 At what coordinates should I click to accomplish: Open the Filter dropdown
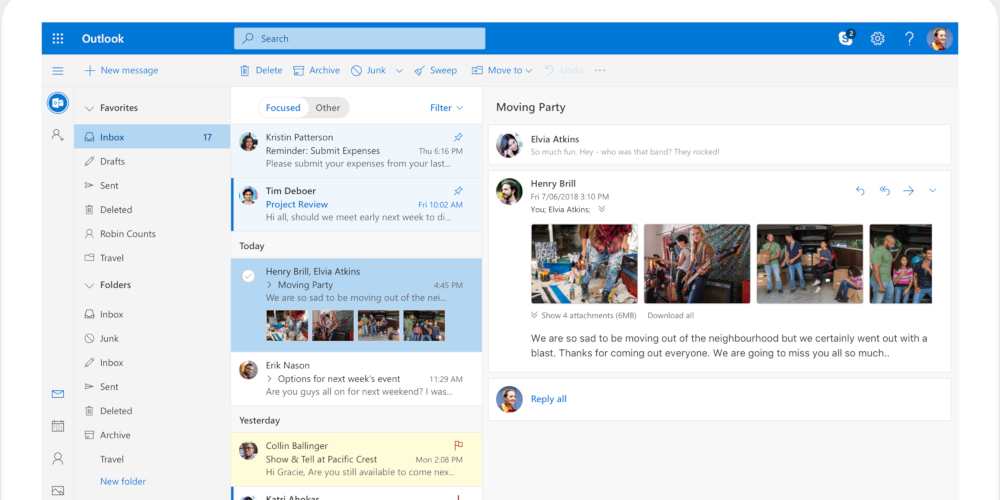(447, 108)
